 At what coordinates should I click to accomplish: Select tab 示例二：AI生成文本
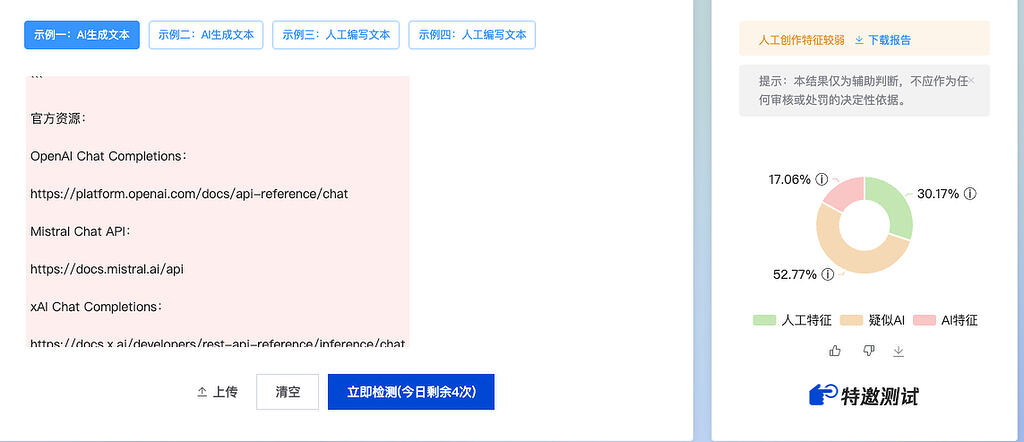coord(206,35)
